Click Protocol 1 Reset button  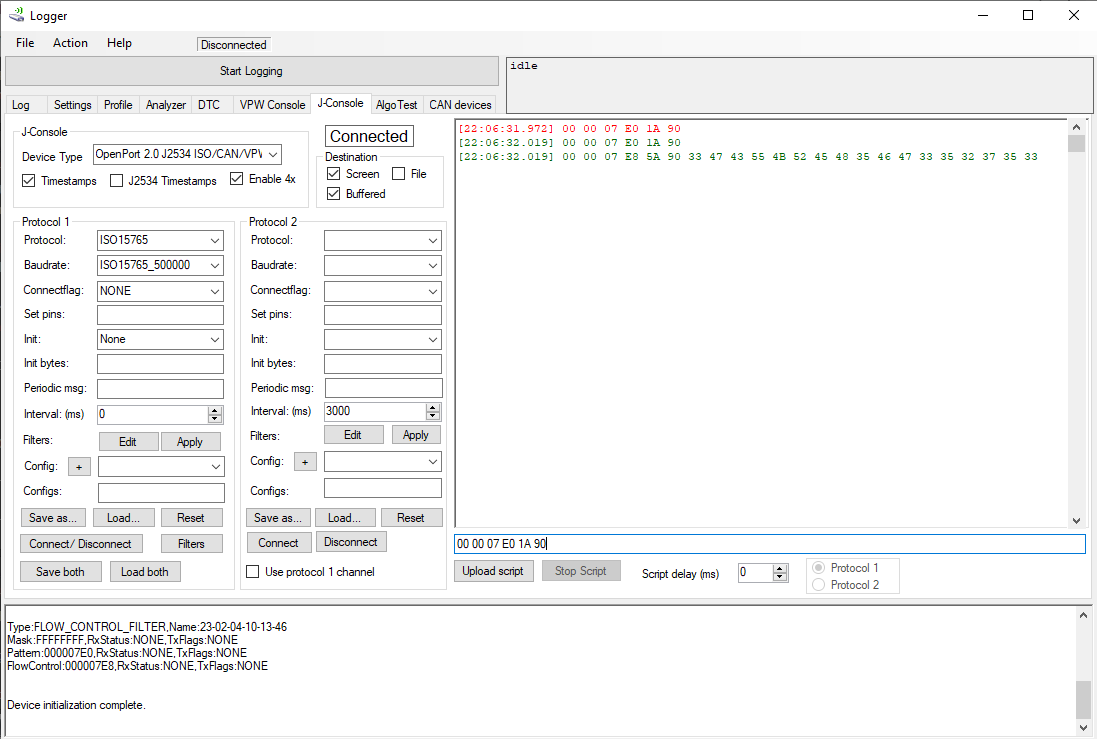click(191, 518)
